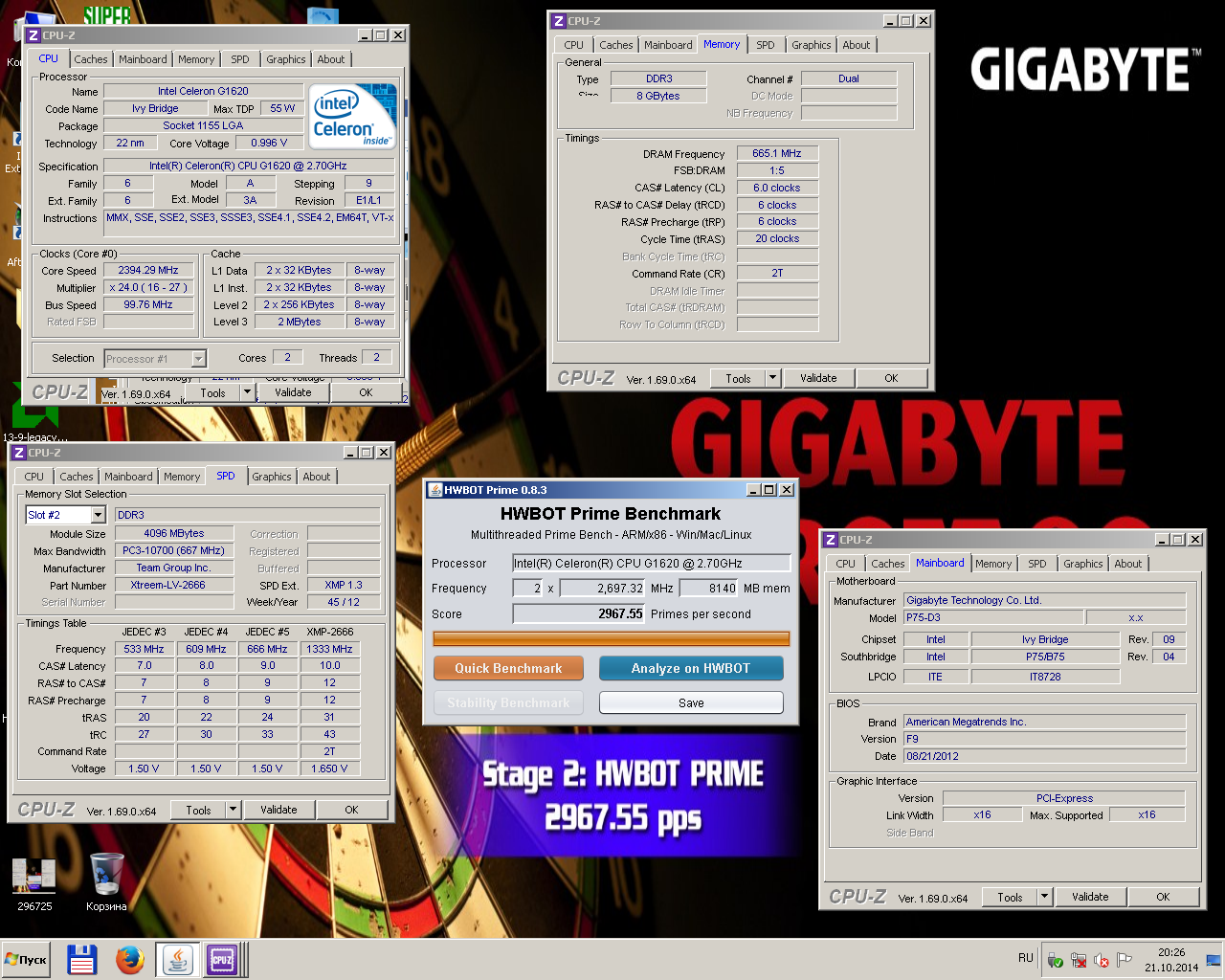Click the Z icon in SPD window title
Image resolution: width=1225 pixels, height=980 pixels.
tap(18, 452)
